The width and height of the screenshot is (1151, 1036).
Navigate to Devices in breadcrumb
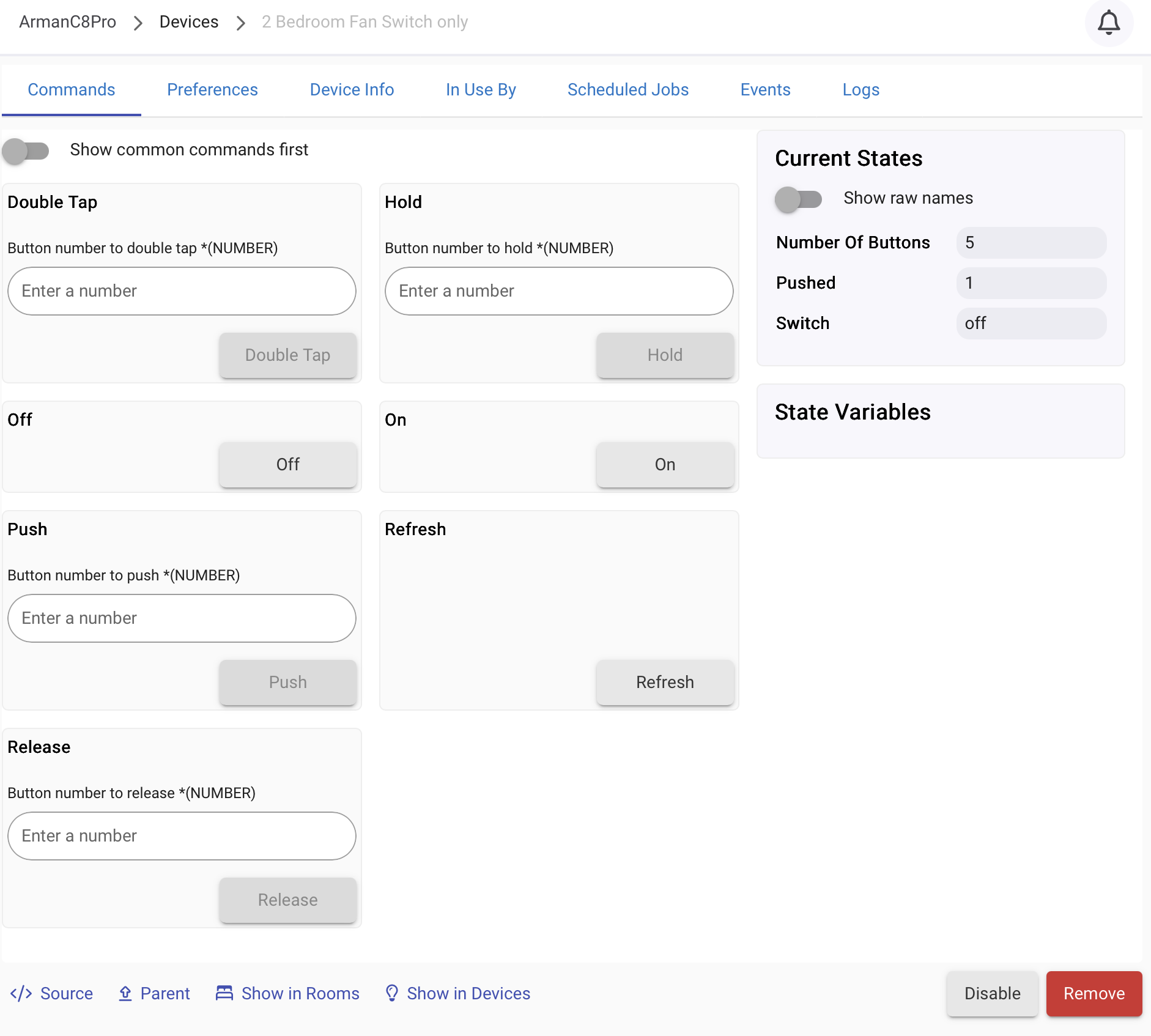pos(188,22)
